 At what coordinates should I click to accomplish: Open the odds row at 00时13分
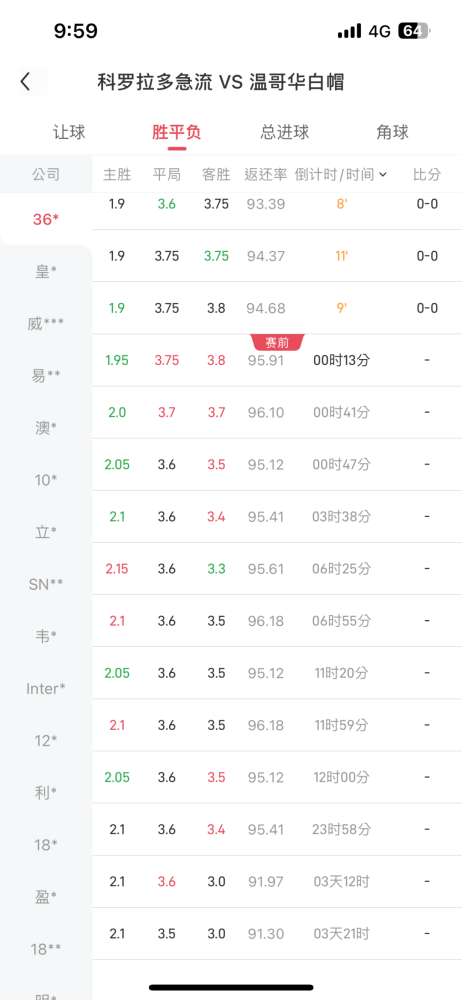[x=277, y=360]
